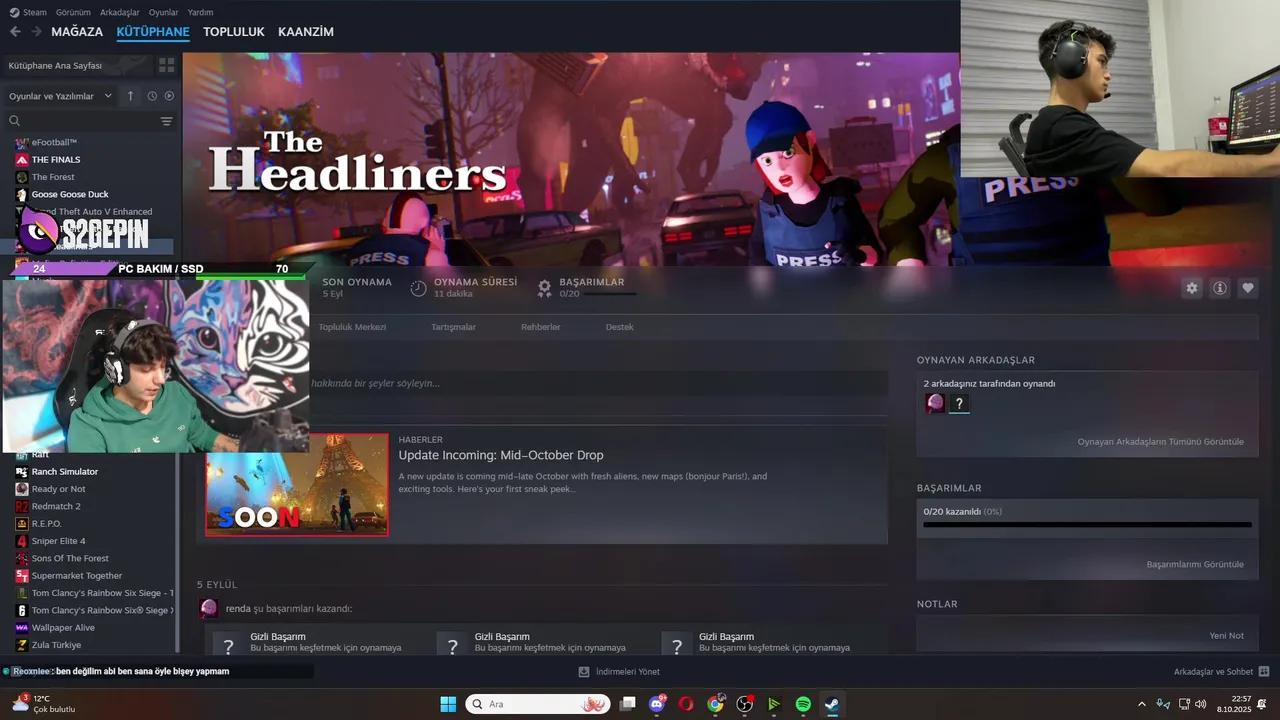Select the KÜTÜPHANE tab
Screen dimensions: 1280x720
pyautogui.click(x=153, y=32)
